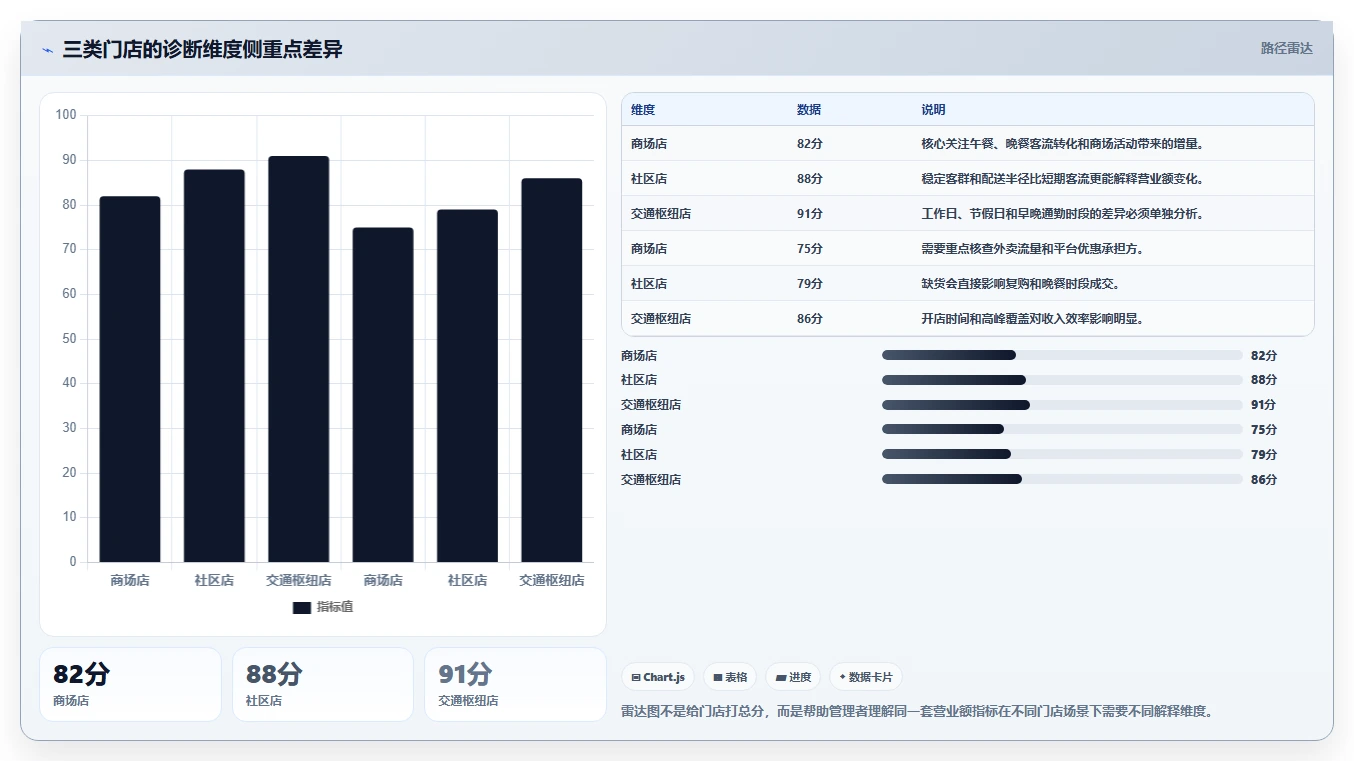Select the 路径雷达 label in the header
Screen dimensions: 1354x761
(x=1286, y=48)
